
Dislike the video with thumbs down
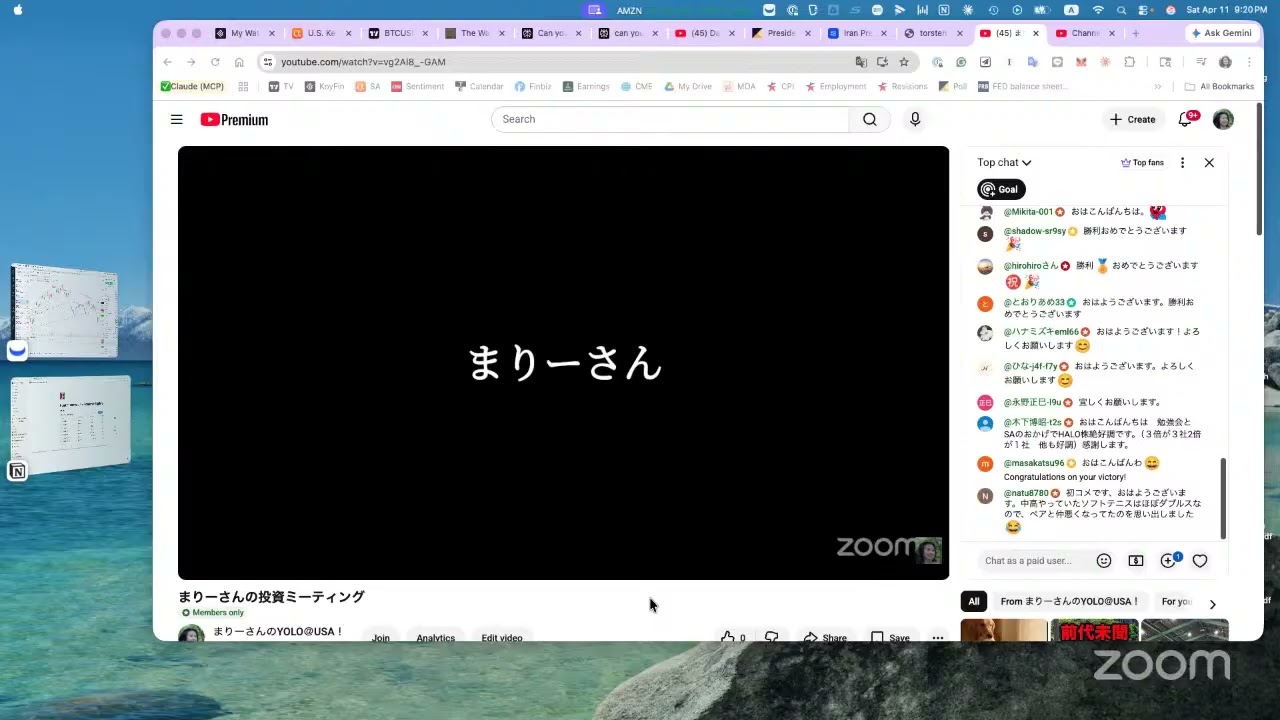[x=771, y=637]
